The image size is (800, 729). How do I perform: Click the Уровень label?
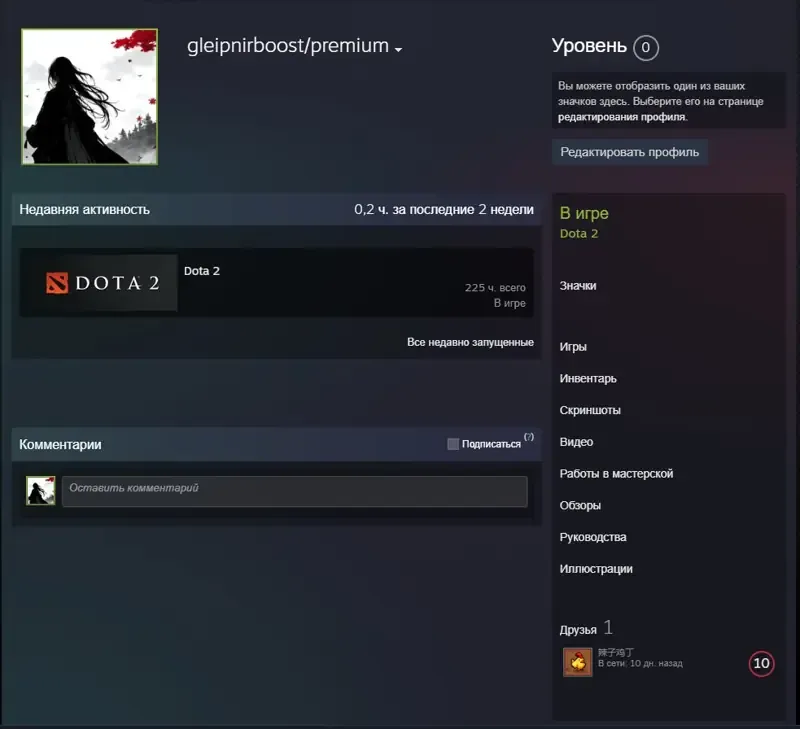[x=589, y=46]
